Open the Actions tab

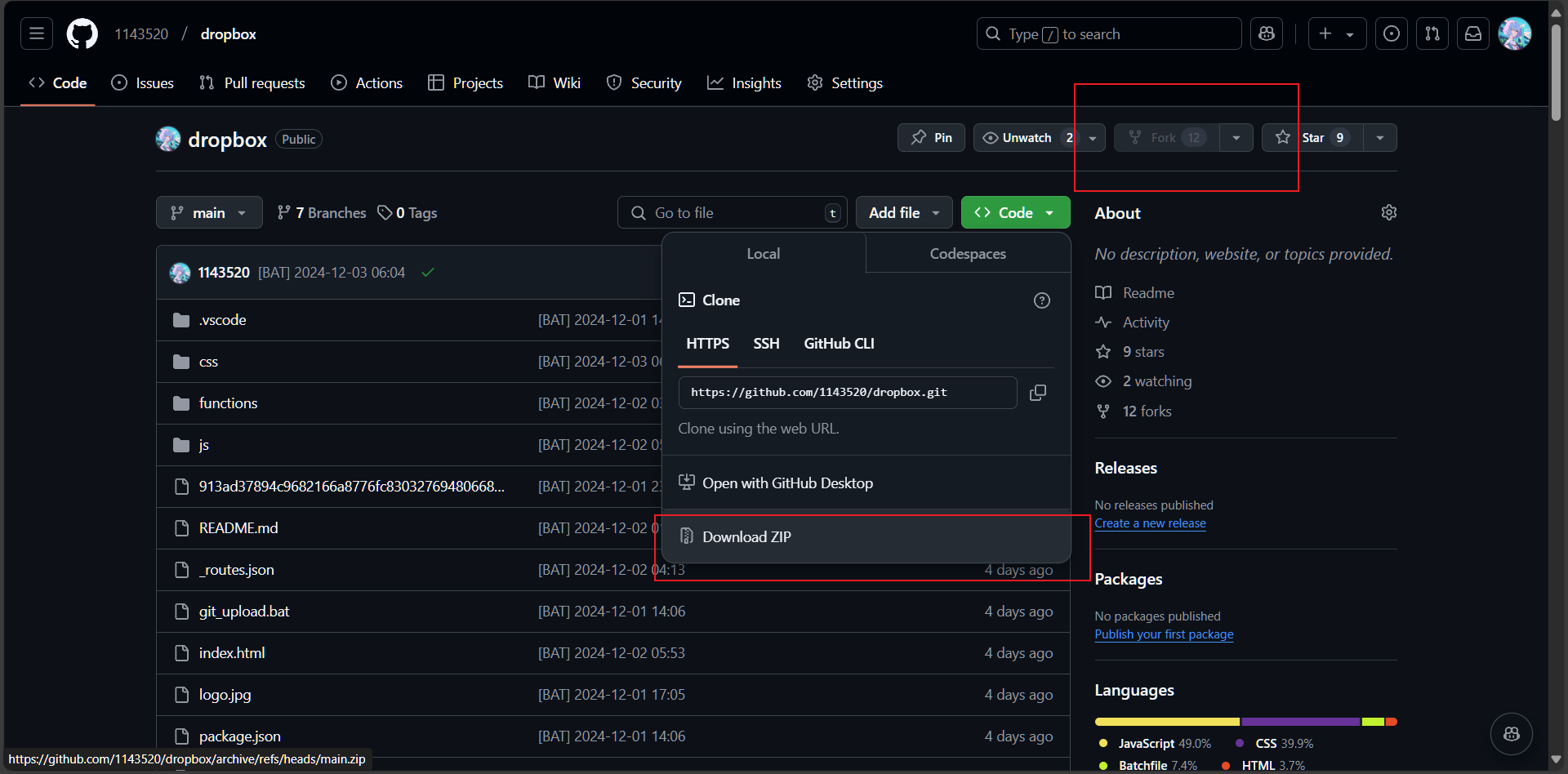point(367,83)
